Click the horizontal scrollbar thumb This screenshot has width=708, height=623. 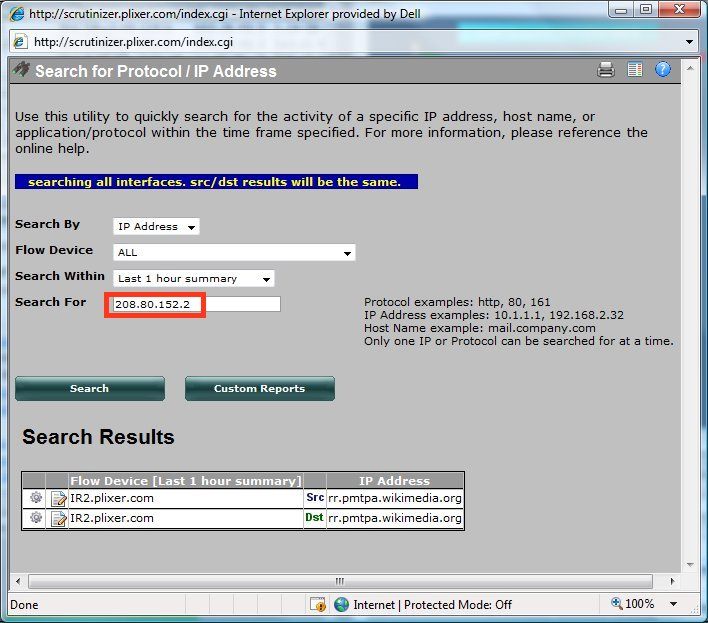pyautogui.click(x=340, y=581)
